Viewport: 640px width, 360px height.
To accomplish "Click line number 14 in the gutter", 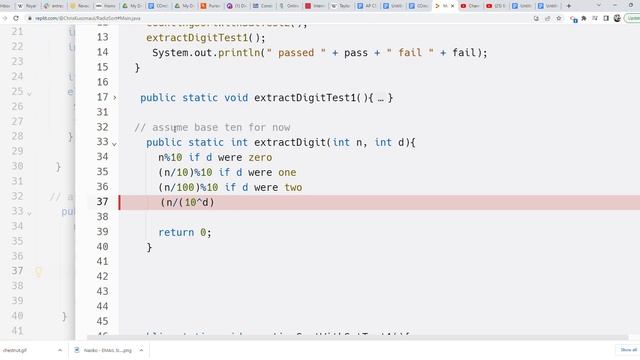I will pyautogui.click(x=102, y=52).
